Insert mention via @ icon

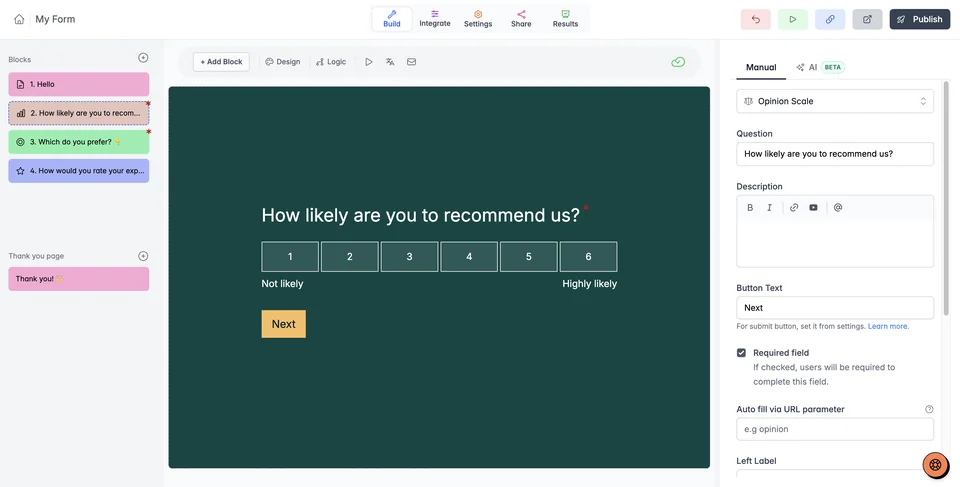click(x=838, y=208)
